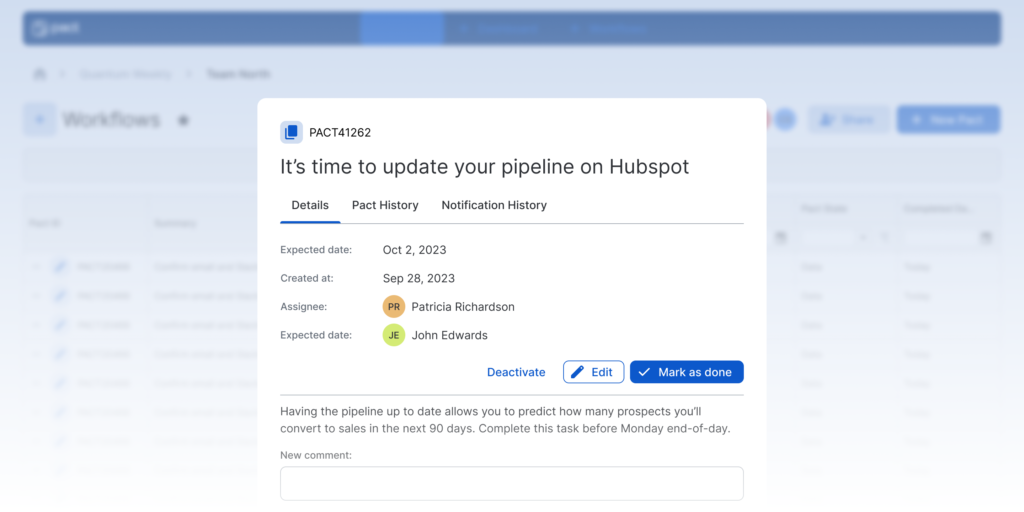Click the Share button
The image size is (1024, 512).
pyautogui.click(x=846, y=120)
